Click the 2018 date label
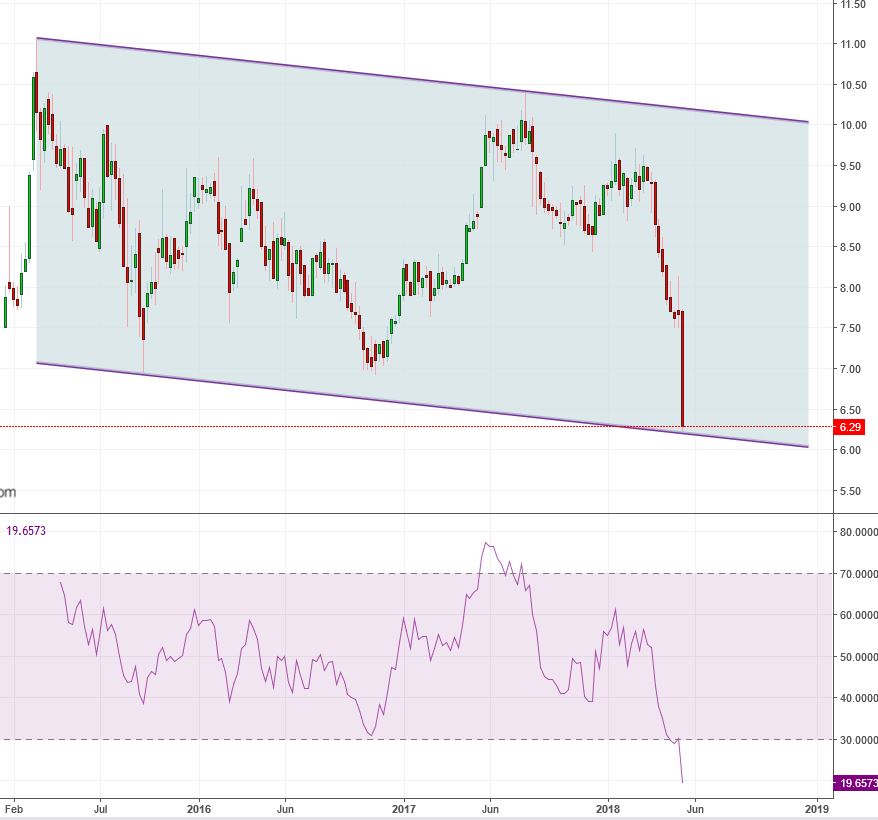 pos(608,809)
